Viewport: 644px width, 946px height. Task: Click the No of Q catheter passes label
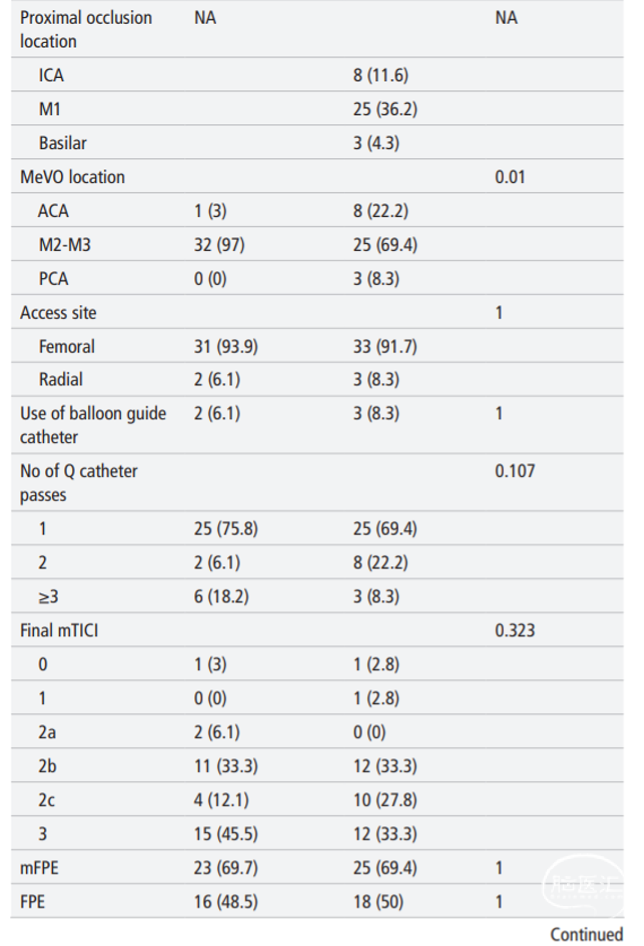tap(78, 483)
